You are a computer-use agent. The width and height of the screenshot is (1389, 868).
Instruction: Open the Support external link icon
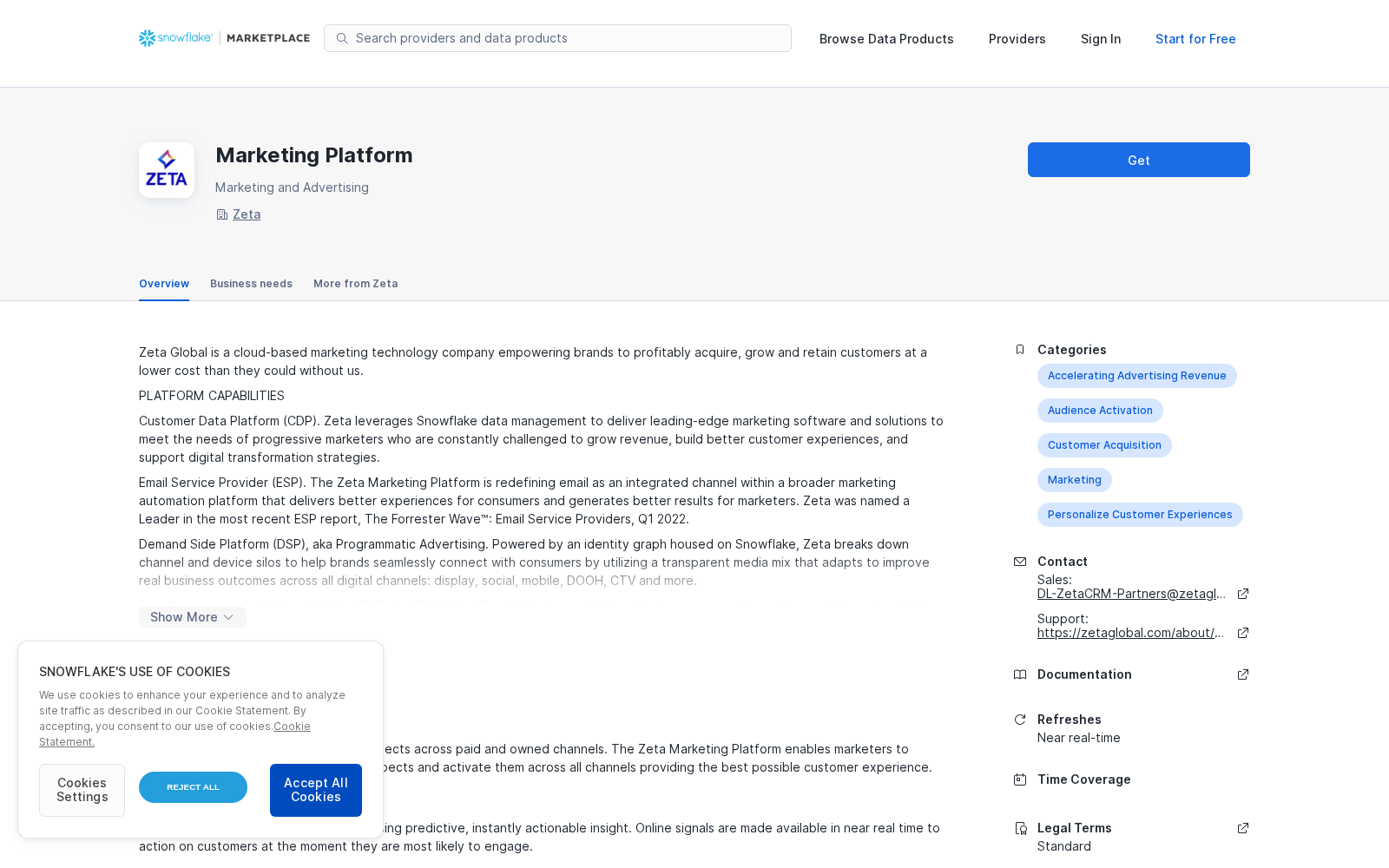click(1243, 633)
